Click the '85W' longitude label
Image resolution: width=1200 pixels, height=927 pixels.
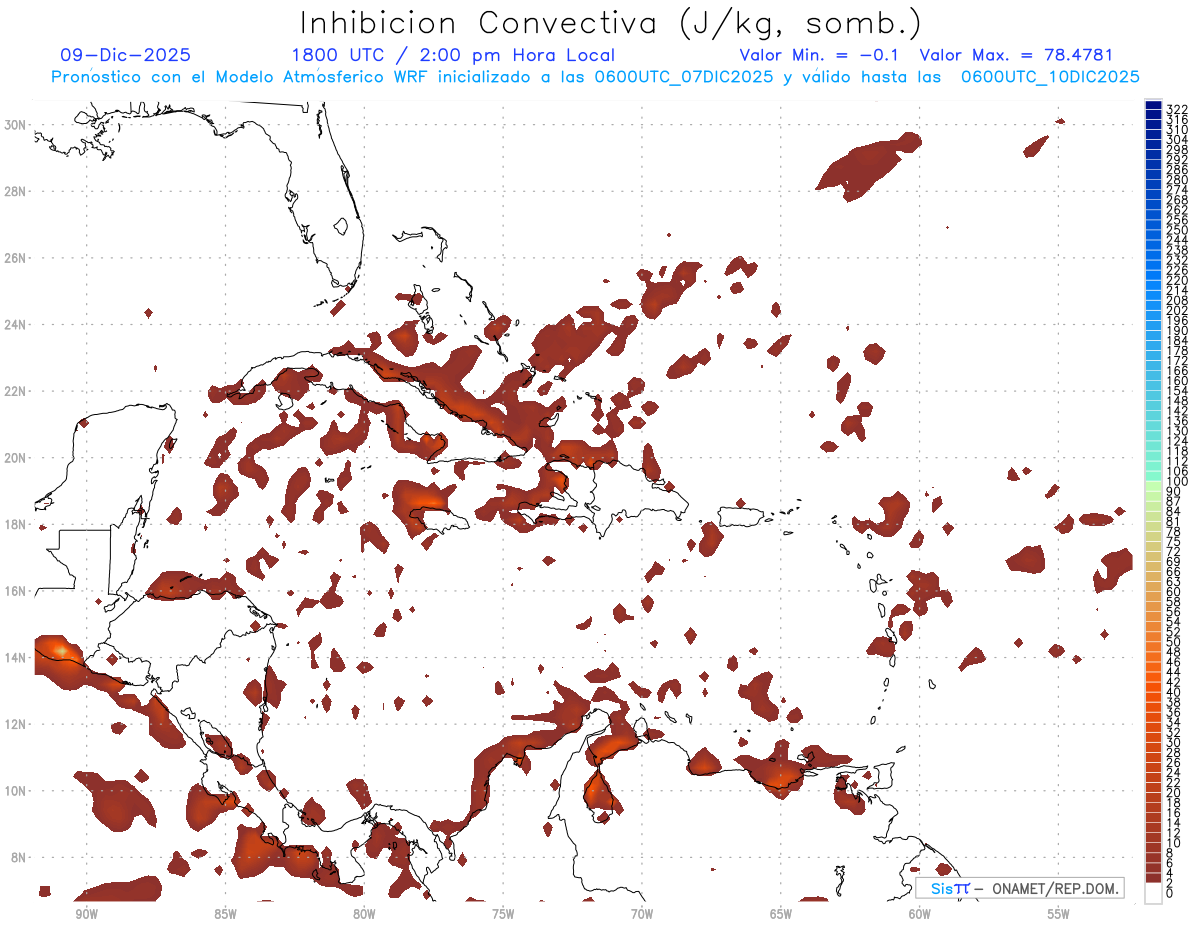click(x=225, y=914)
